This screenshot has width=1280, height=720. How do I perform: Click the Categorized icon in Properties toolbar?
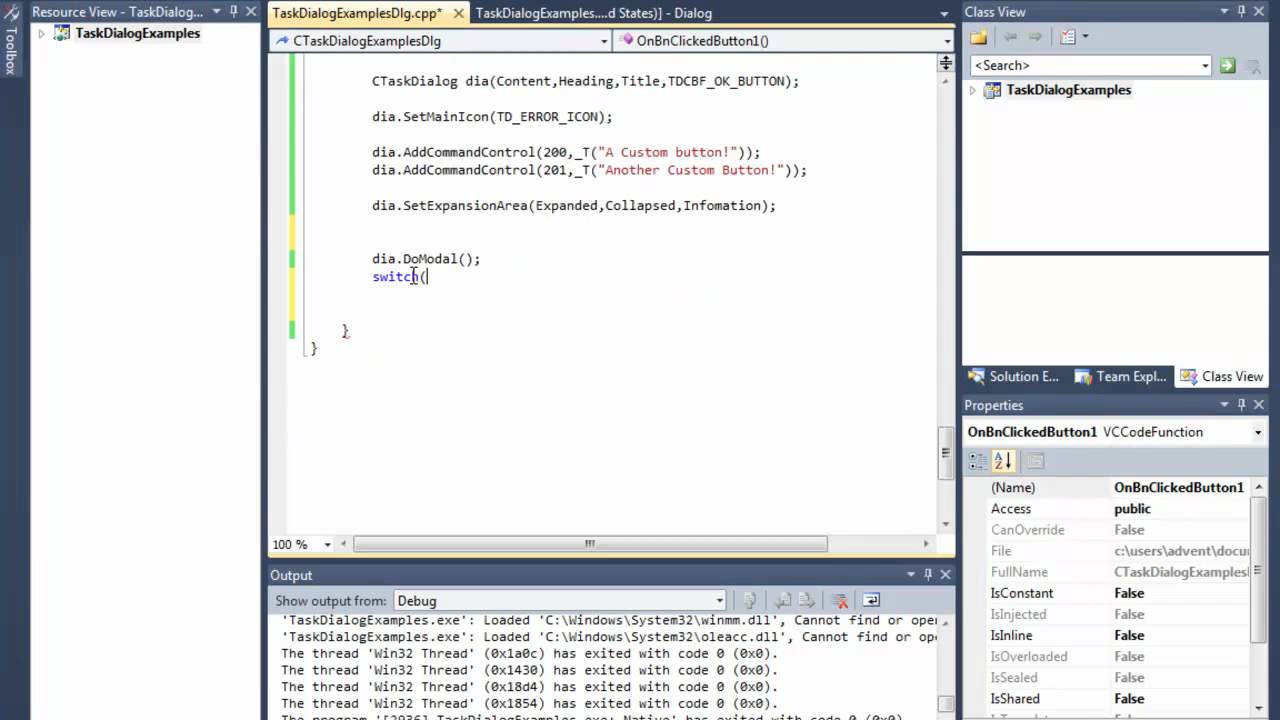click(x=978, y=461)
